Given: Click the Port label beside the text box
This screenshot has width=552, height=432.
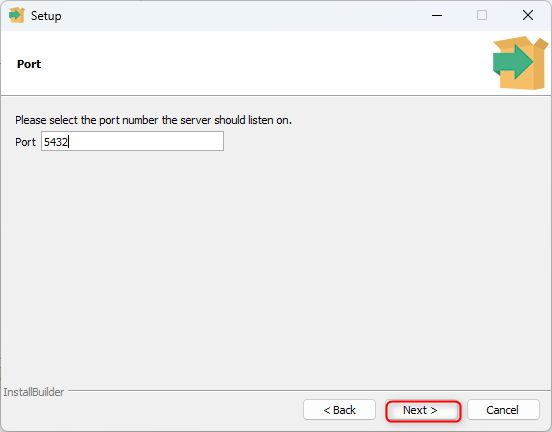Looking at the screenshot, I should [25, 142].
